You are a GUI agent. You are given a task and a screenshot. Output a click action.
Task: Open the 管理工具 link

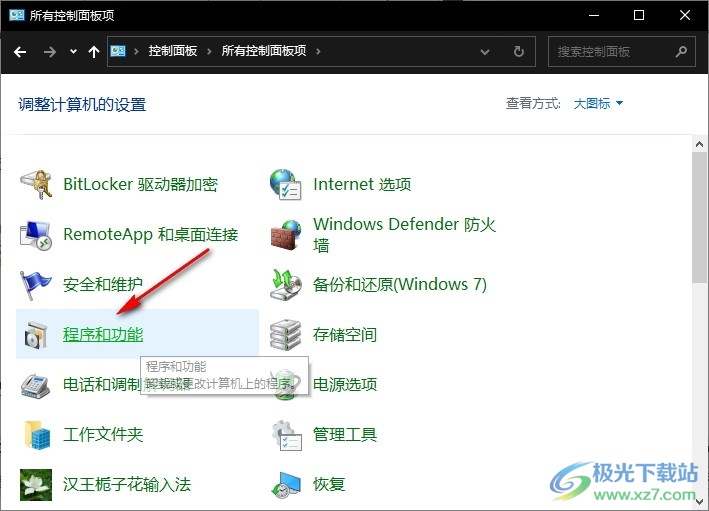345,435
